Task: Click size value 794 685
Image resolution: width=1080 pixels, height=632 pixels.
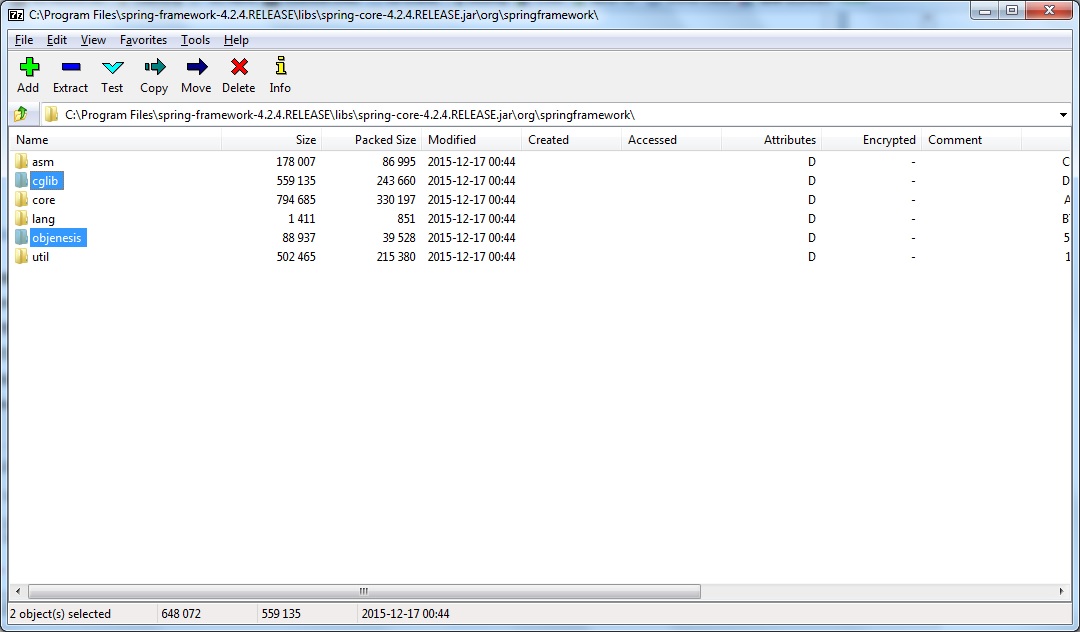Action: (x=295, y=200)
